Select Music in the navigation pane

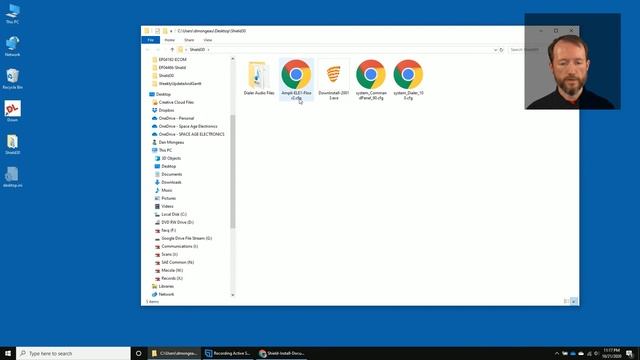click(x=167, y=190)
